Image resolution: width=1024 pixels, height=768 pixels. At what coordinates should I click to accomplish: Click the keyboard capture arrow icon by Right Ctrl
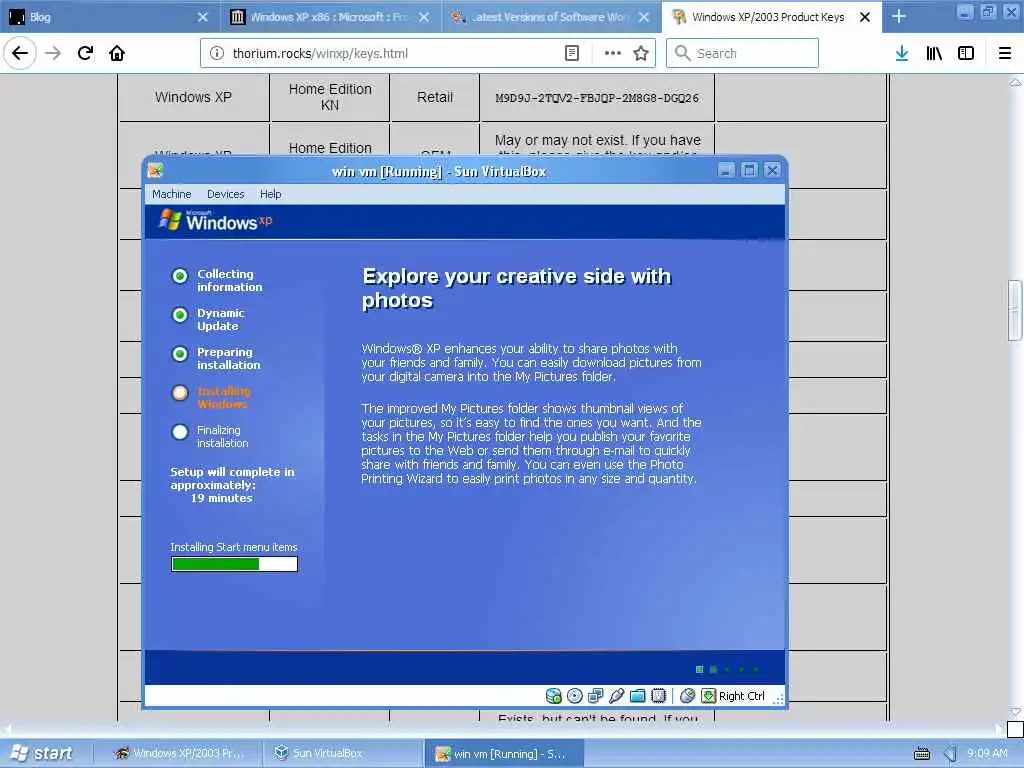(x=708, y=696)
